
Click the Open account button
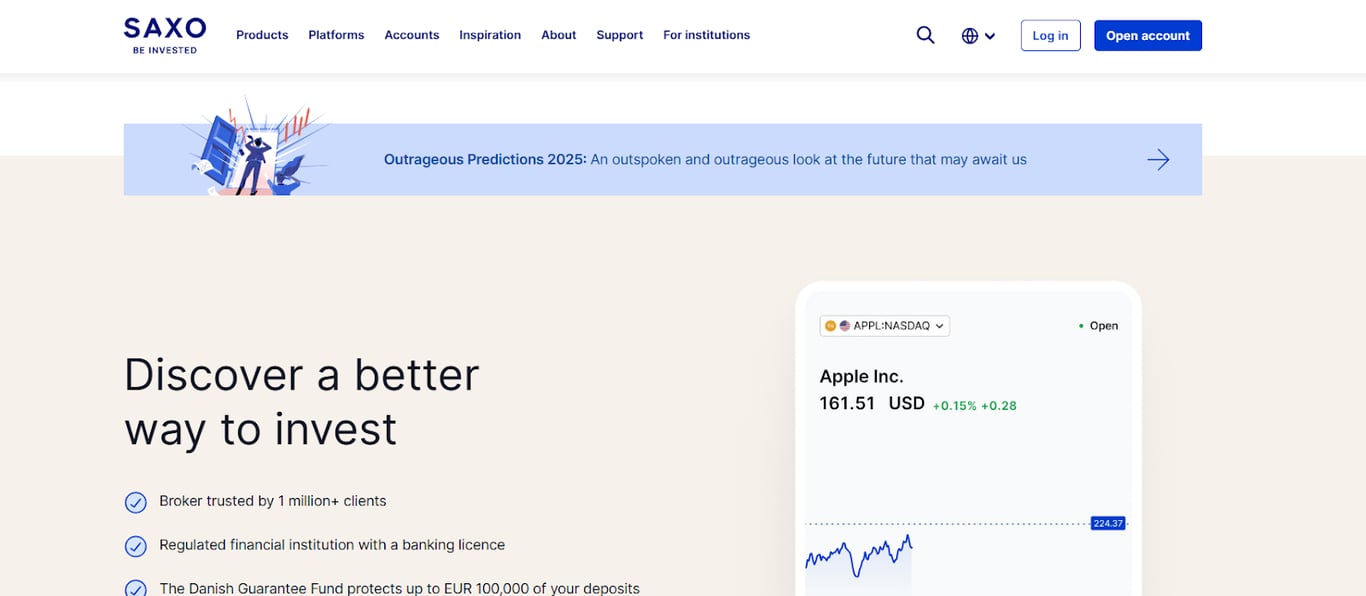pyautogui.click(x=1148, y=35)
